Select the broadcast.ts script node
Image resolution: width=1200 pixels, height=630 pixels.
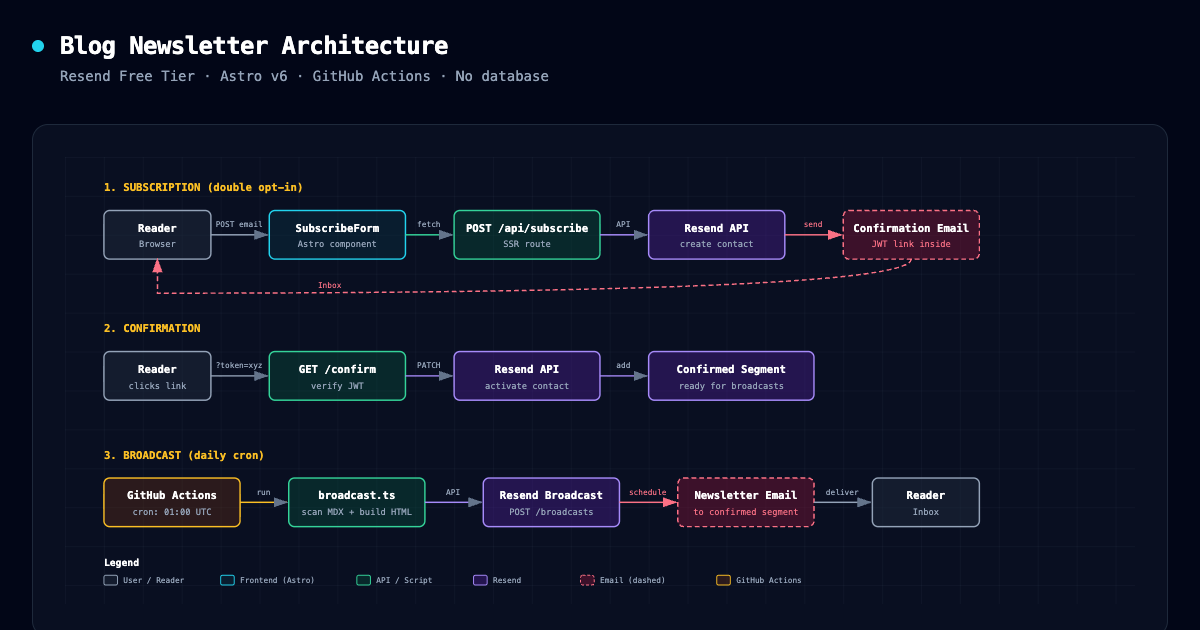click(x=356, y=502)
